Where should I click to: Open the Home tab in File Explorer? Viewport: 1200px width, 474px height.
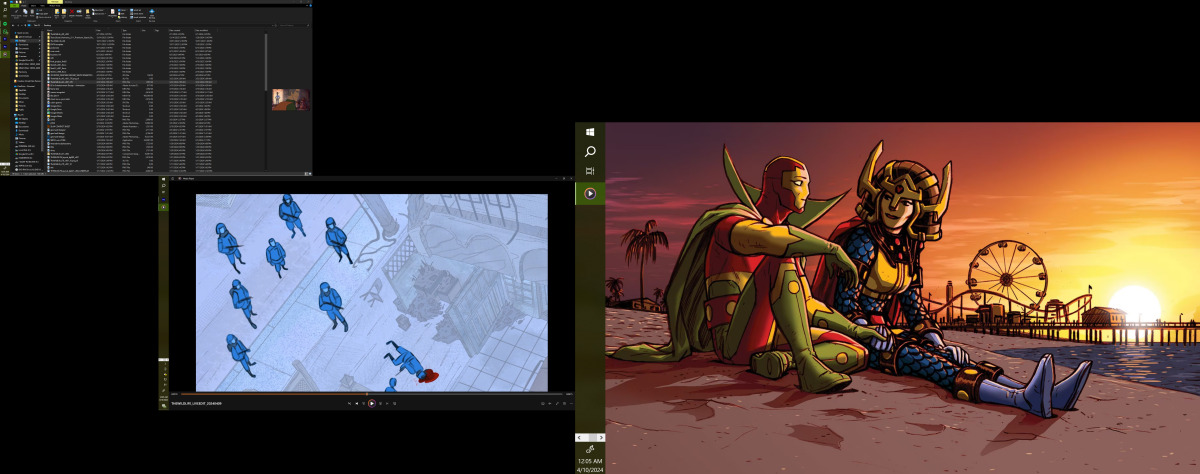24,6
